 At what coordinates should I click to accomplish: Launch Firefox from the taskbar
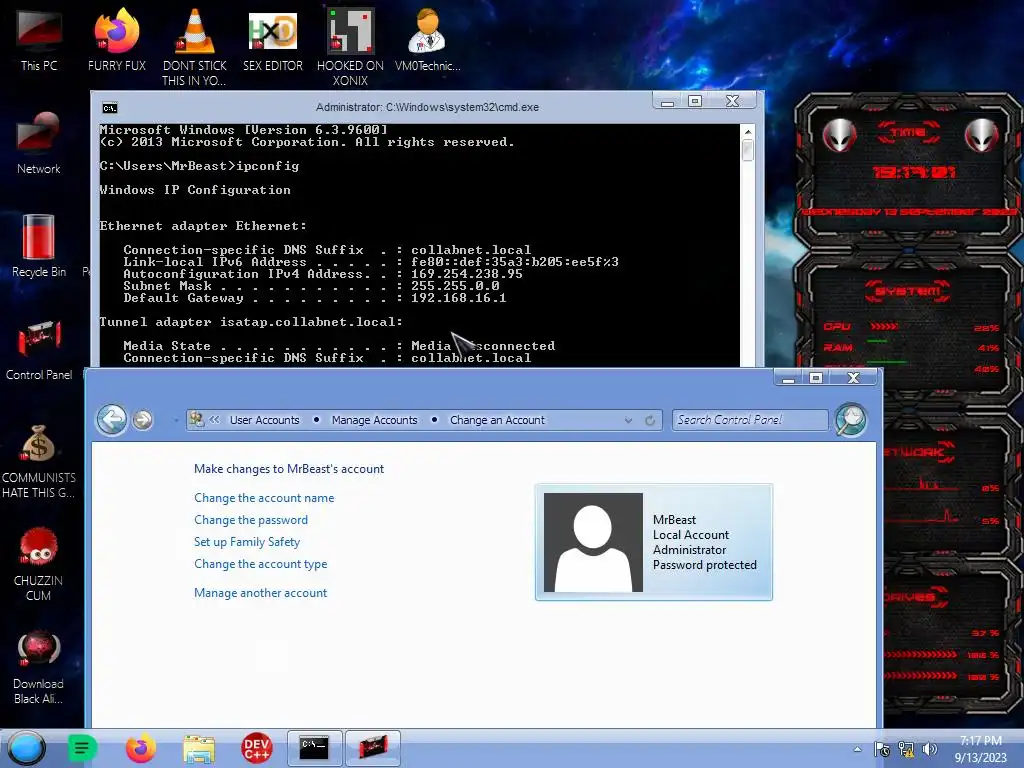tap(140, 748)
